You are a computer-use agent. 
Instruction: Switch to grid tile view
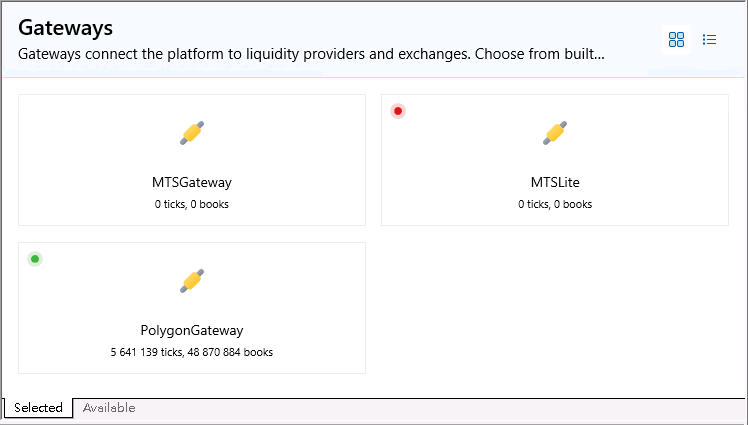(x=676, y=40)
